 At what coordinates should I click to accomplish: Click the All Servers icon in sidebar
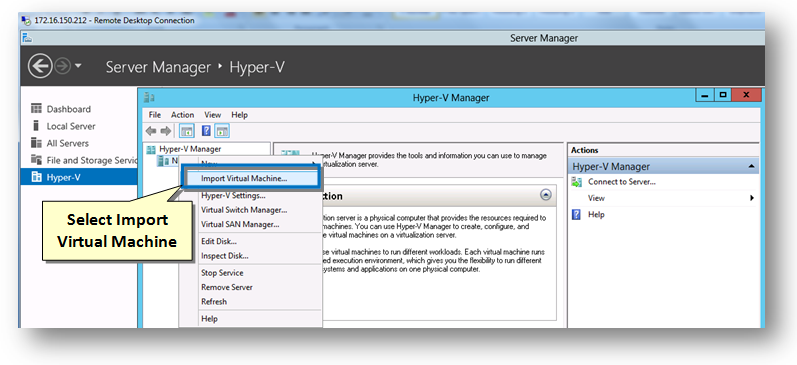point(36,143)
